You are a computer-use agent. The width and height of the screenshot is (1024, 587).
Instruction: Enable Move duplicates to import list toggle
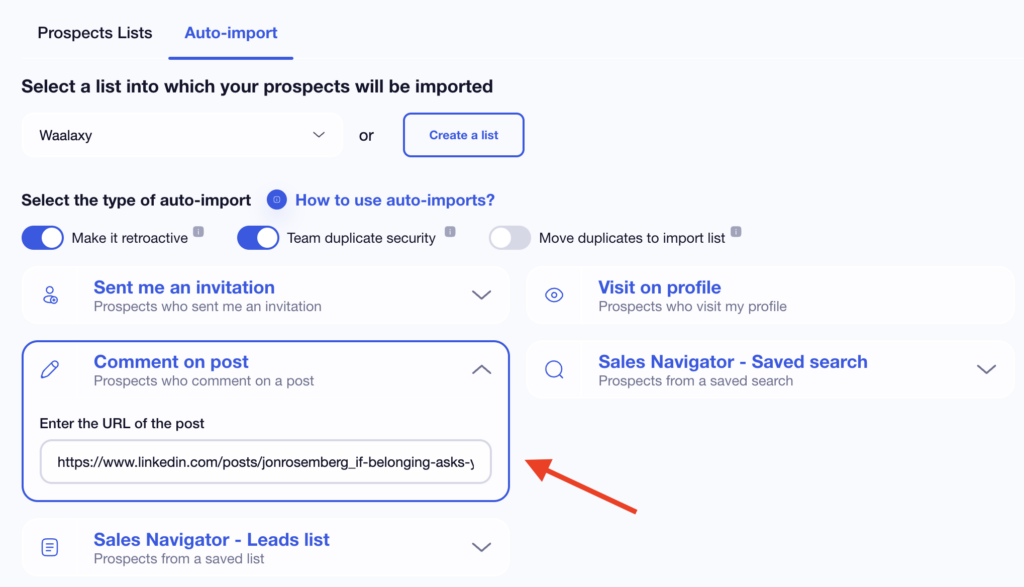pyautogui.click(x=509, y=238)
